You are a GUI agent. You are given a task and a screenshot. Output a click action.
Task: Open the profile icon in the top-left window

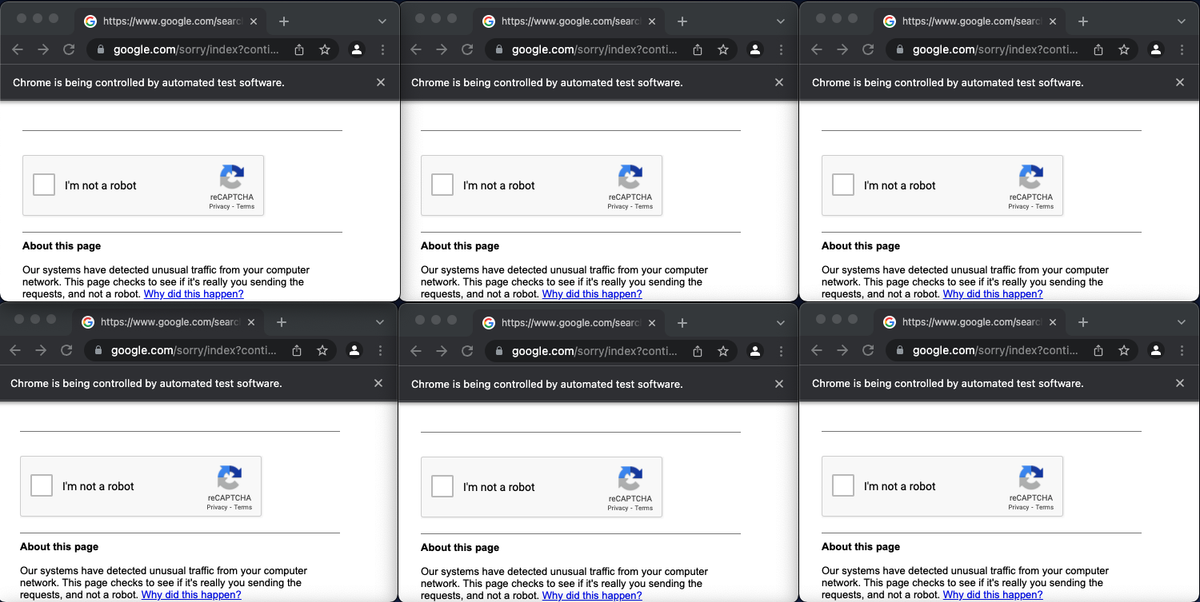[x=357, y=49]
